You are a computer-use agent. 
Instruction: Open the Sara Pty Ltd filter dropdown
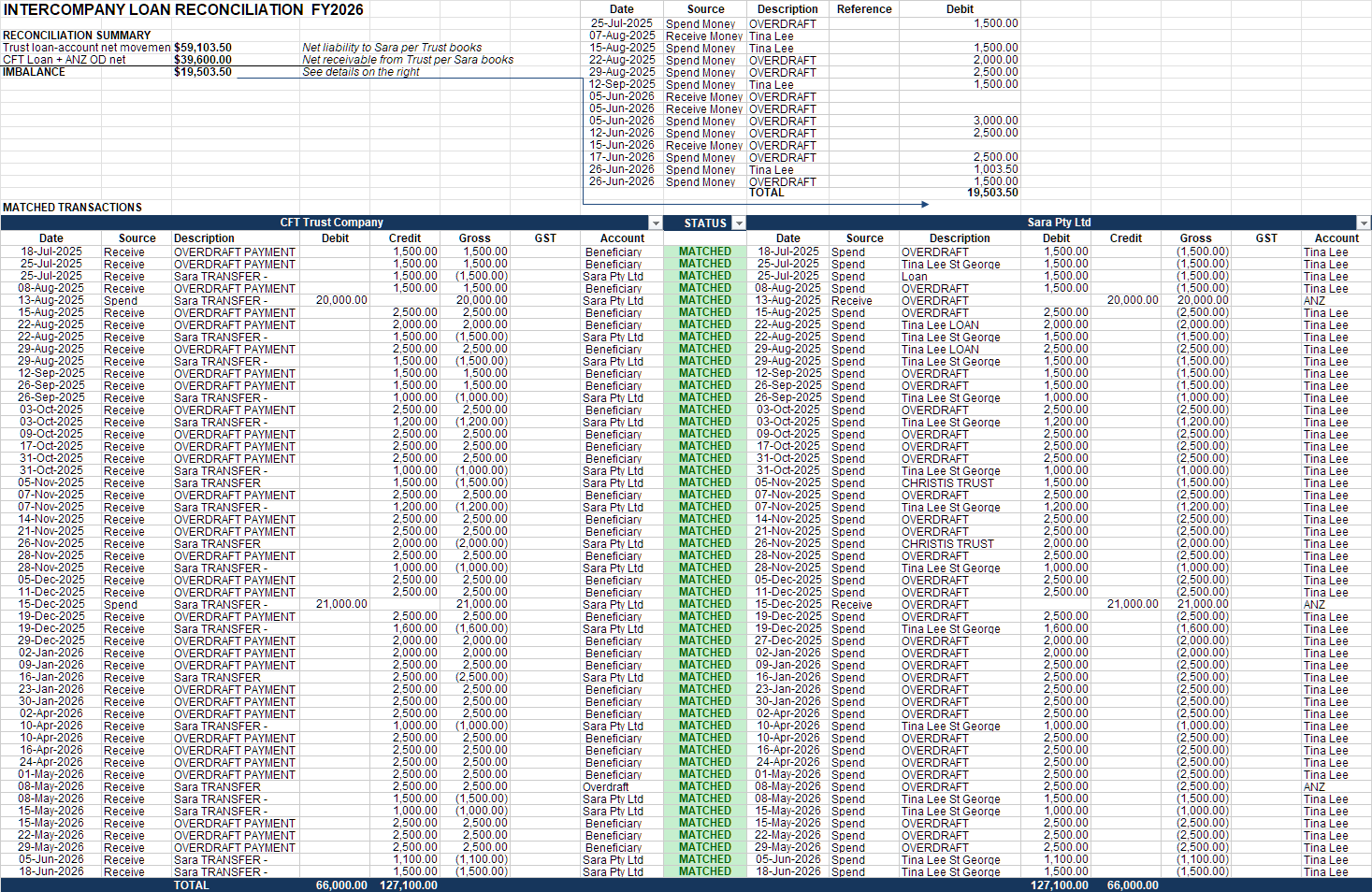(x=1364, y=223)
